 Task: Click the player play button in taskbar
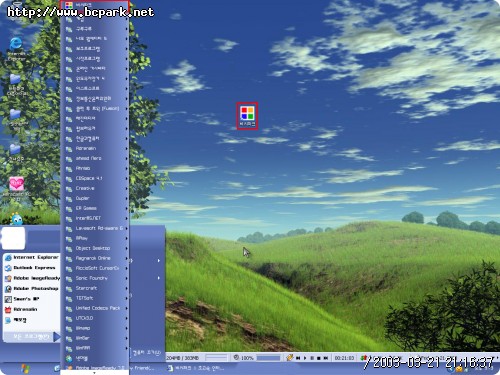[x=305, y=358]
